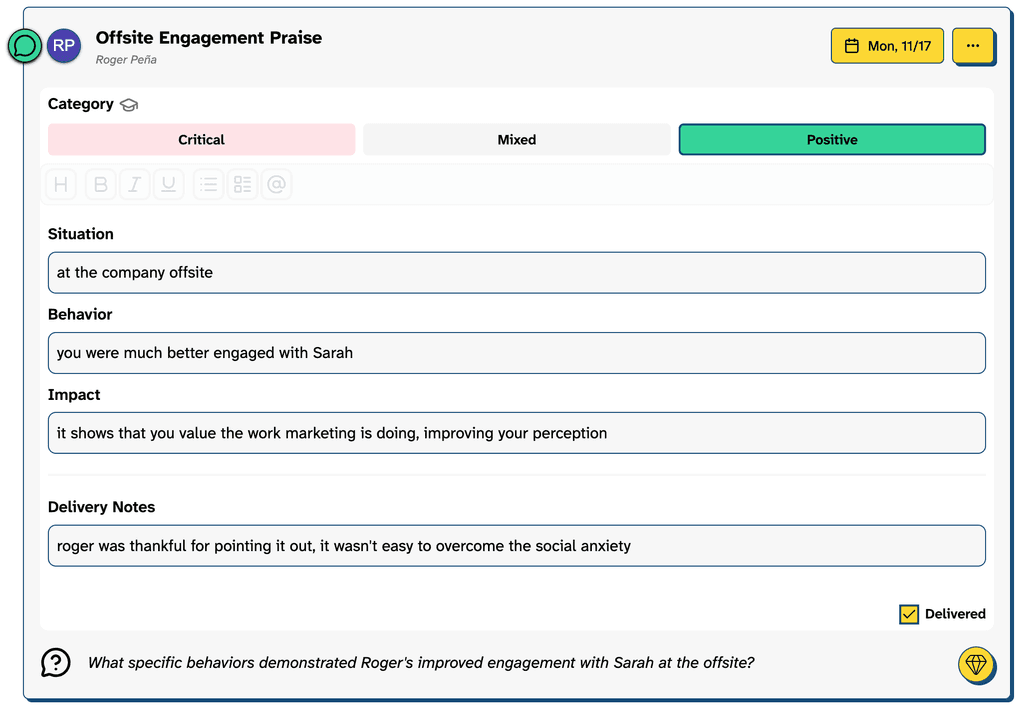Click the graduation cap icon beside Category
The height and width of the screenshot is (709, 1024).
click(129, 105)
